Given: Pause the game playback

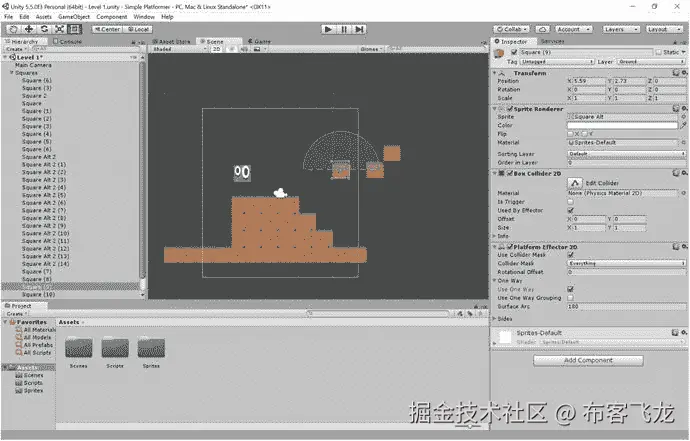Looking at the screenshot, I should [344, 29].
